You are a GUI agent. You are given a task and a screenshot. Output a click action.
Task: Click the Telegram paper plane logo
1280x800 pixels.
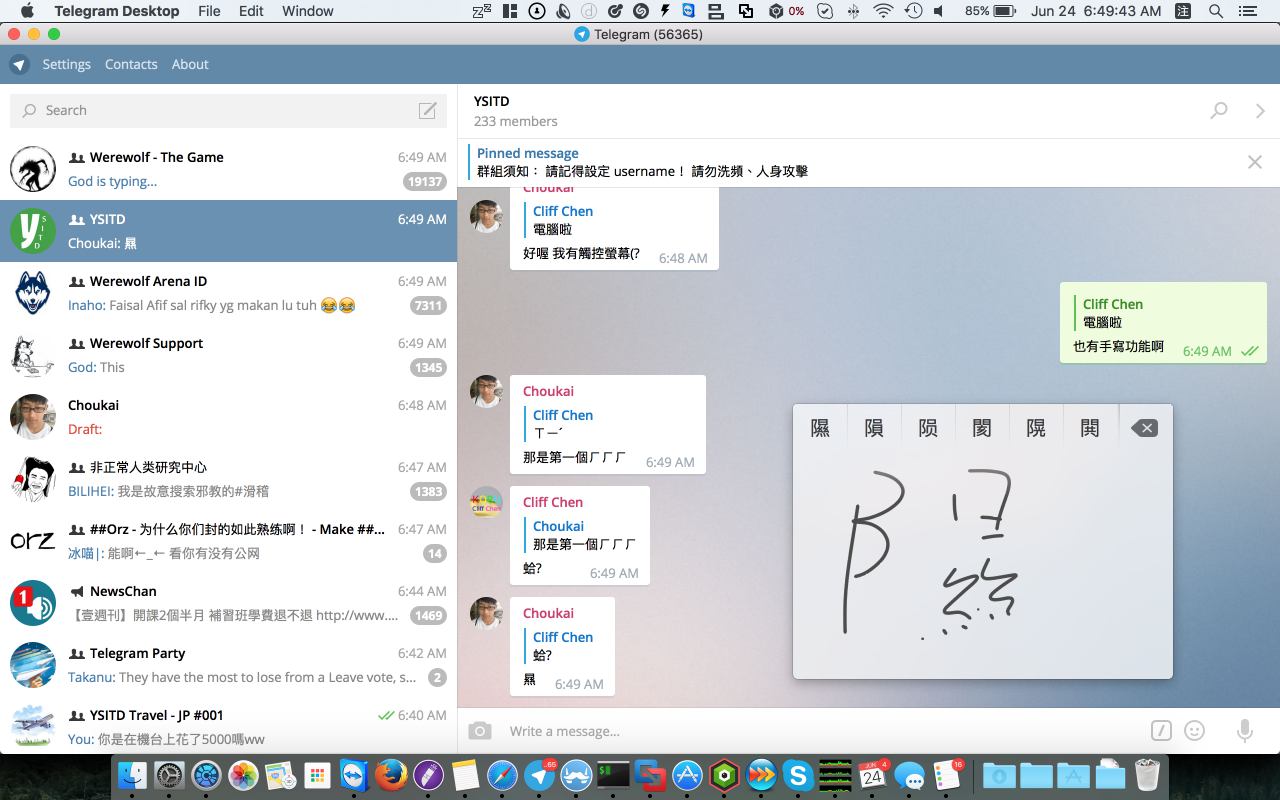20,64
